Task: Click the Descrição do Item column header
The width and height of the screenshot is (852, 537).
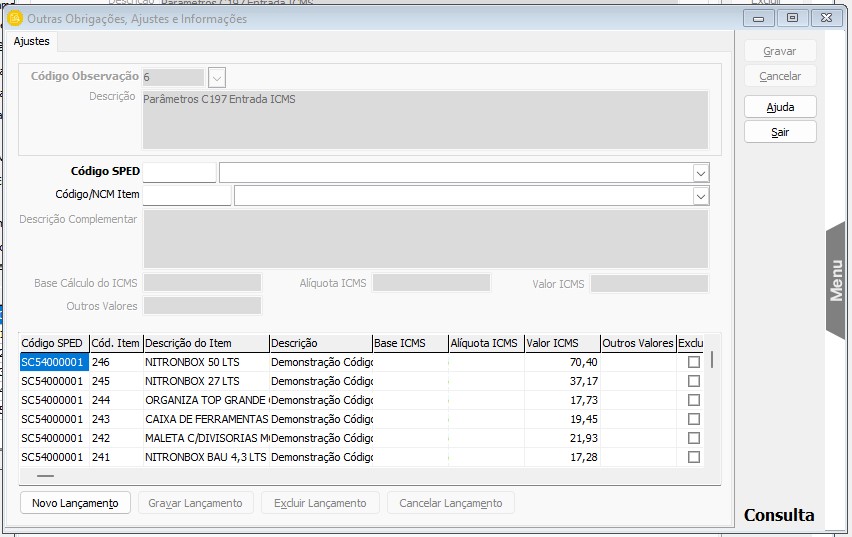Action: [x=206, y=343]
